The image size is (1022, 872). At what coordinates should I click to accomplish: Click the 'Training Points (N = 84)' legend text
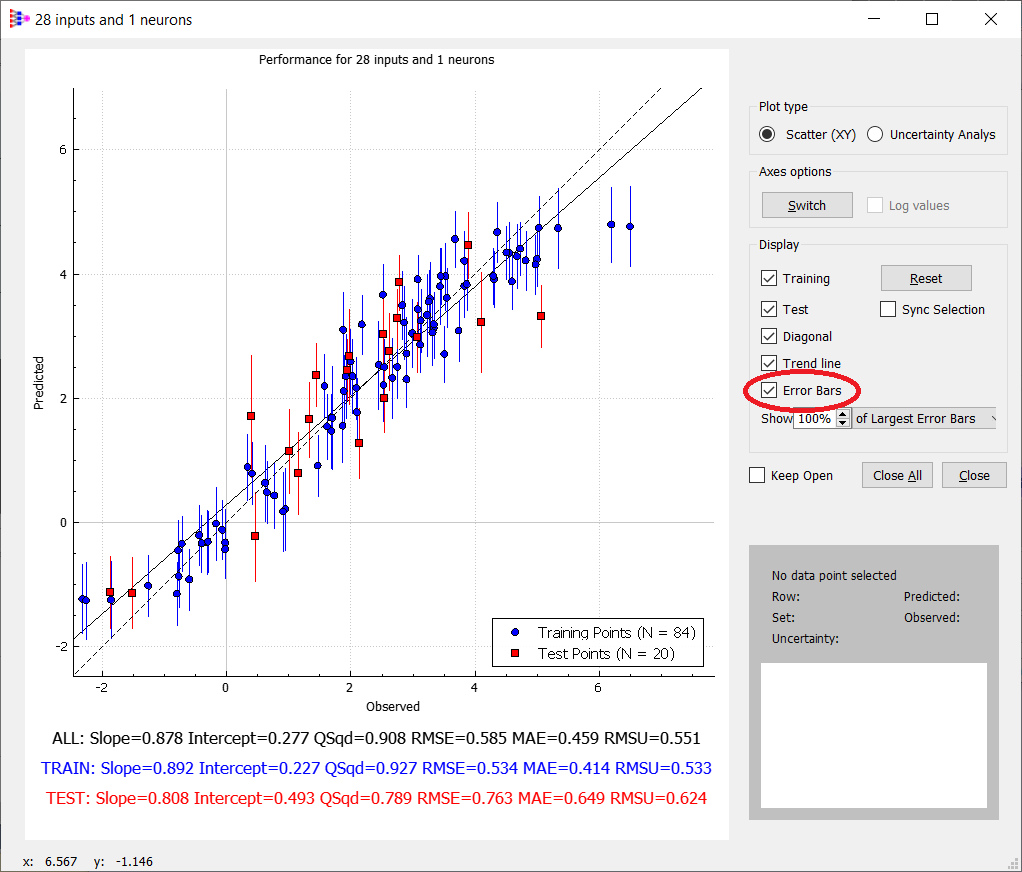617,632
